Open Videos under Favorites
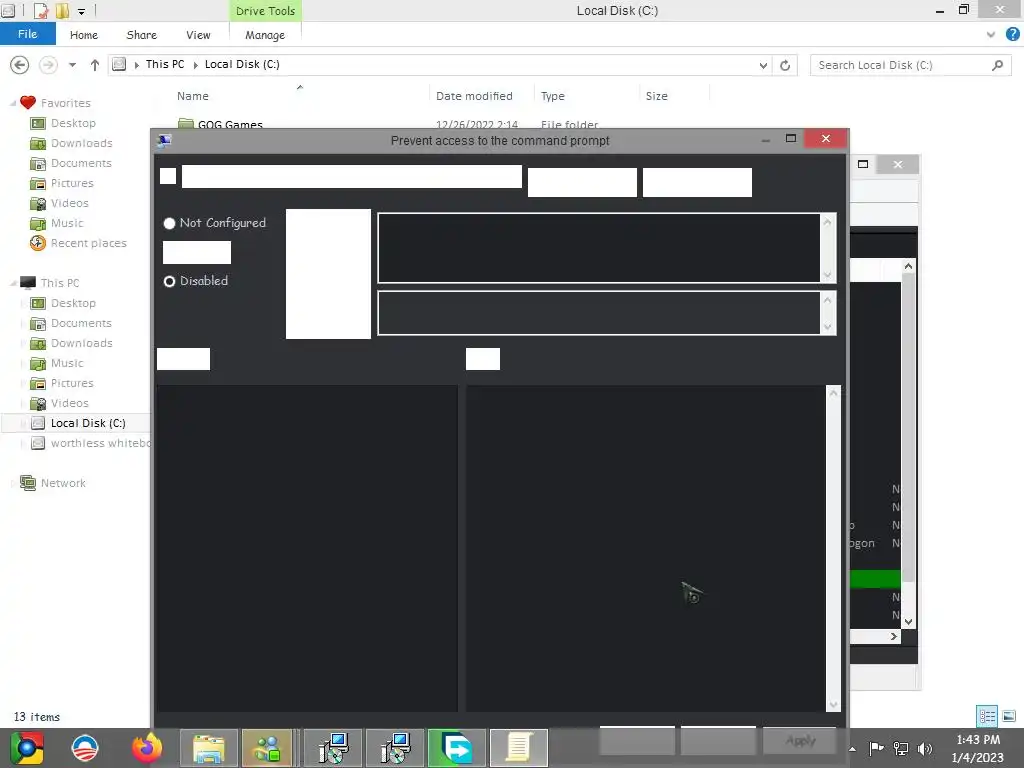This screenshot has width=1024, height=768. [69, 203]
